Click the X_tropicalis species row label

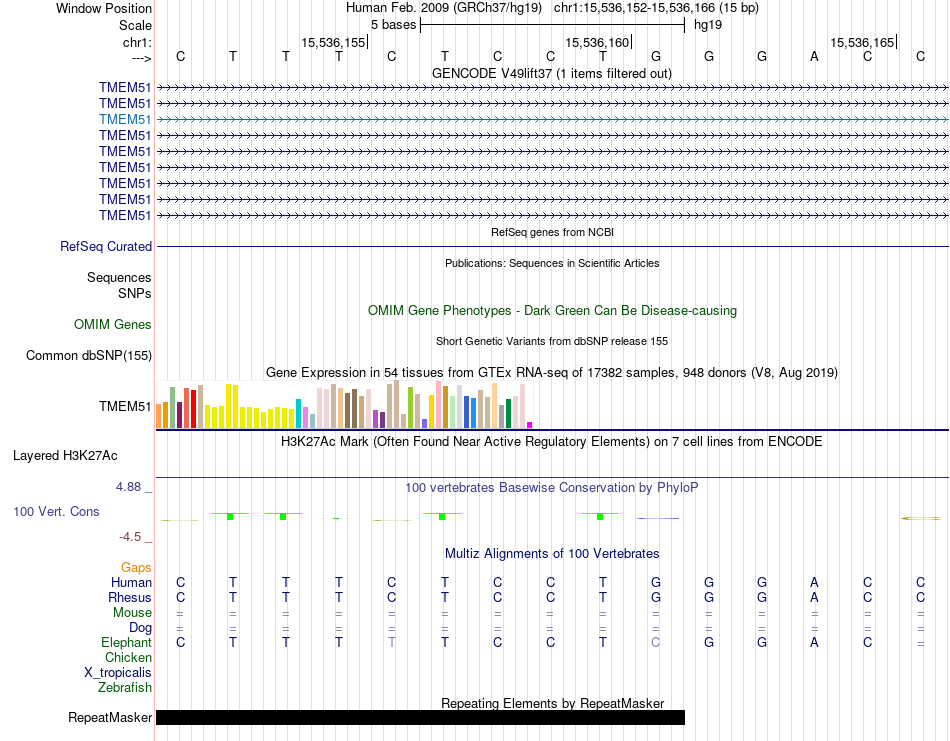tap(118, 673)
